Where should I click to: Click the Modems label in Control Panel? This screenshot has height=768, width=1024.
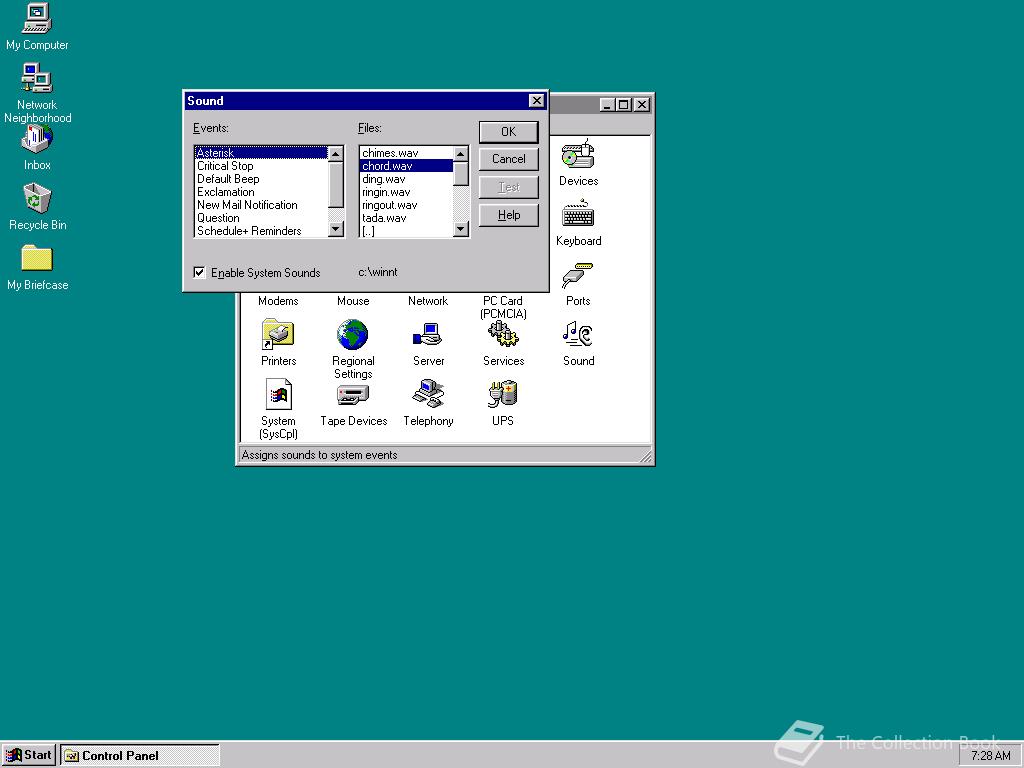pyautogui.click(x=278, y=301)
